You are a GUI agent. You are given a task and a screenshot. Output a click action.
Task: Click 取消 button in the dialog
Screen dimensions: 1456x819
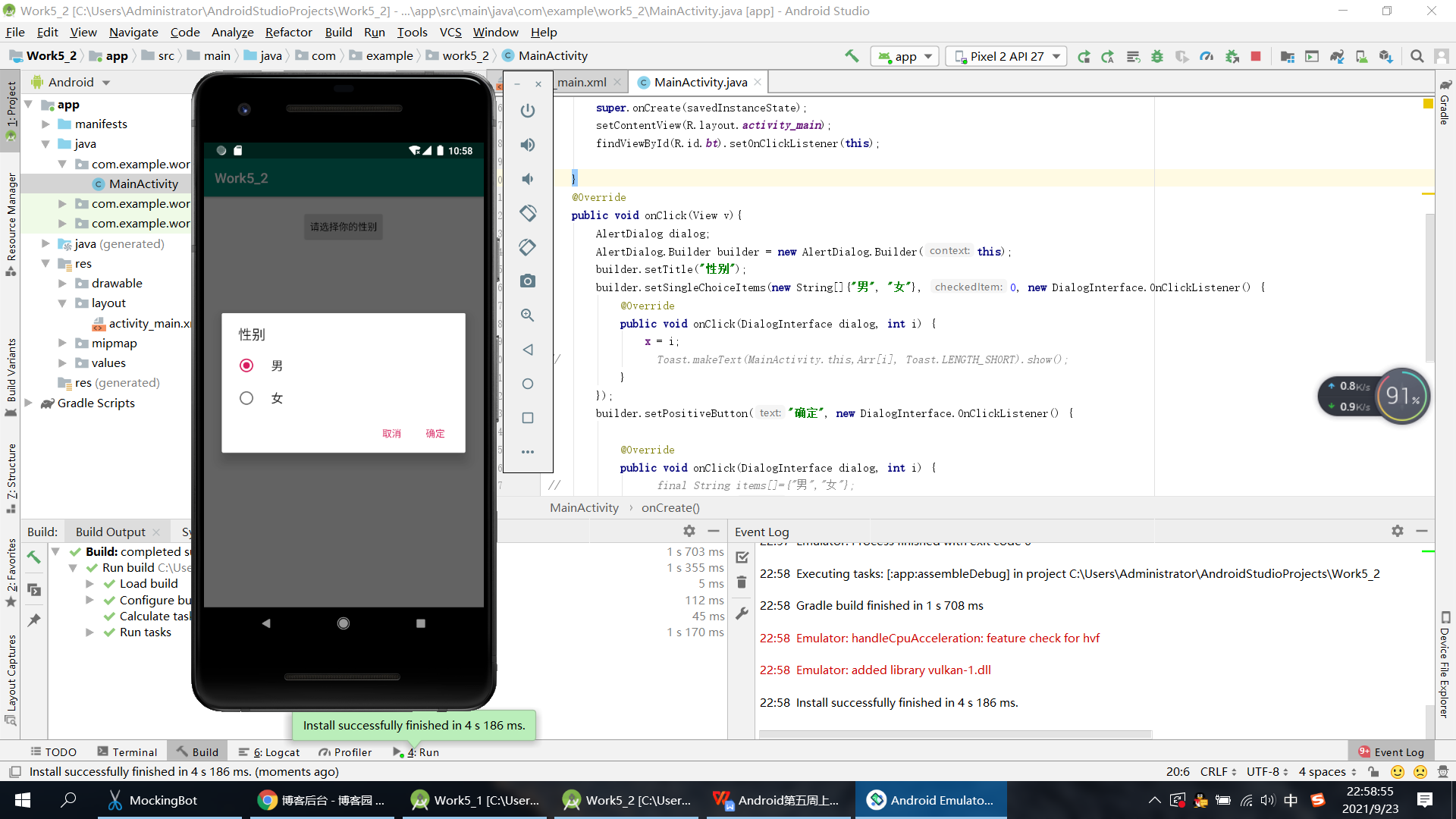(x=391, y=433)
